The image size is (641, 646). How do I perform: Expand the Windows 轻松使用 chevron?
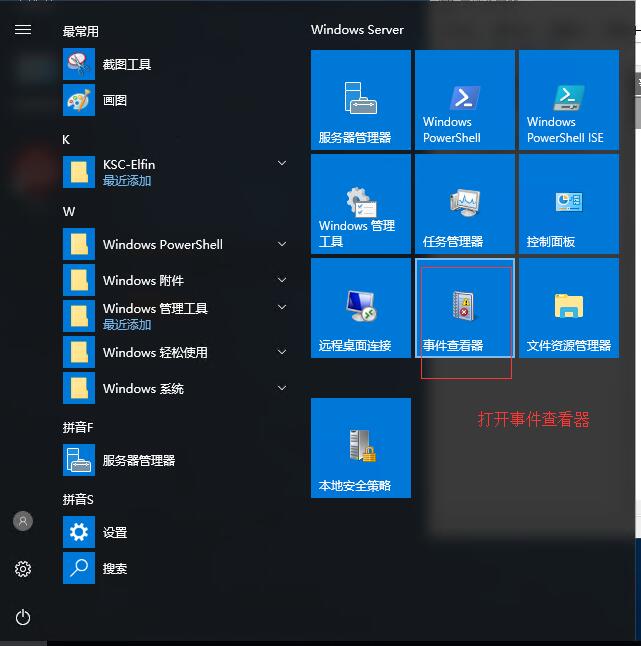(282, 352)
